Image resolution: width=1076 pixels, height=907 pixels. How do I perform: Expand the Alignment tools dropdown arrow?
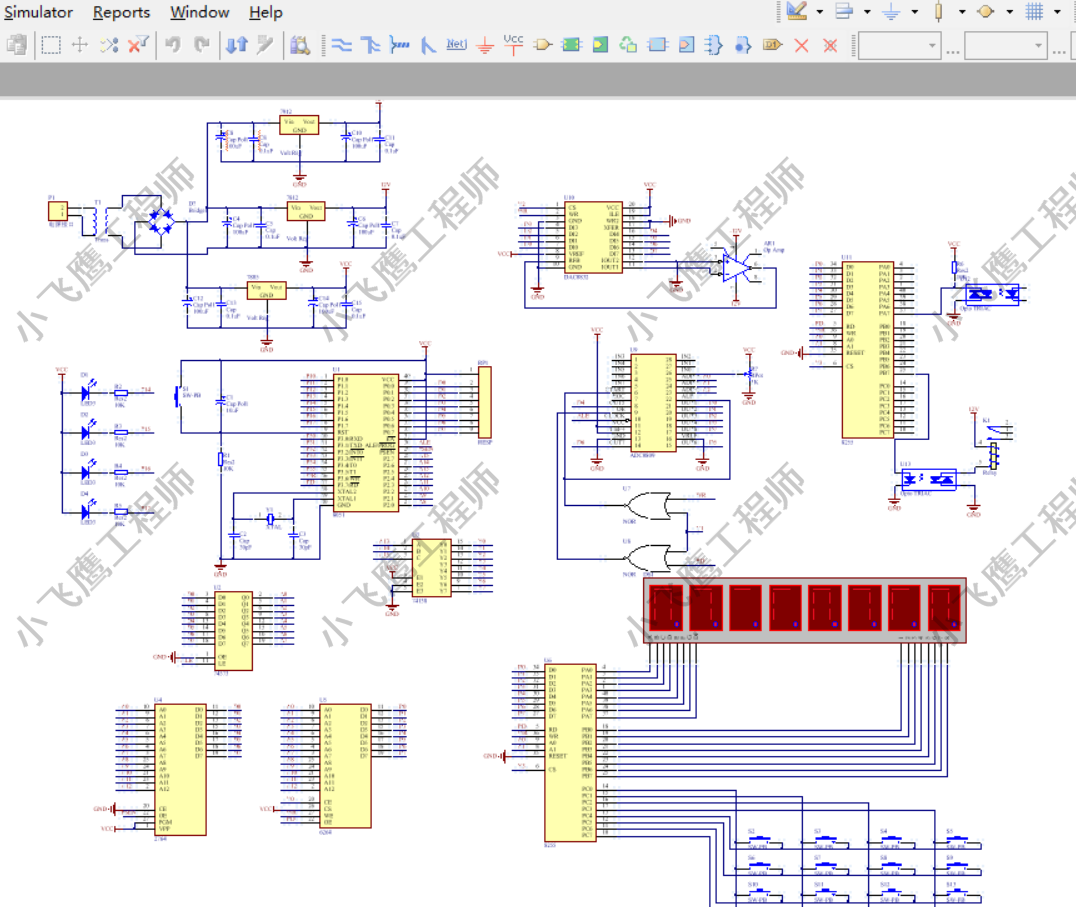pyautogui.click(x=867, y=12)
